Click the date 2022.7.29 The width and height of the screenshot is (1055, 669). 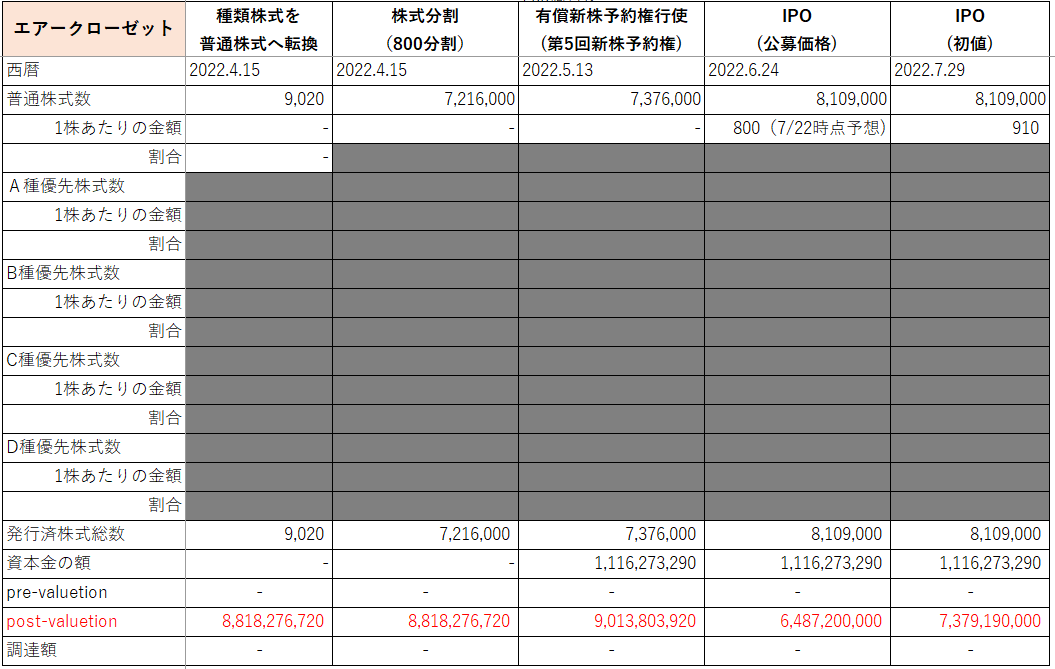coord(929,70)
